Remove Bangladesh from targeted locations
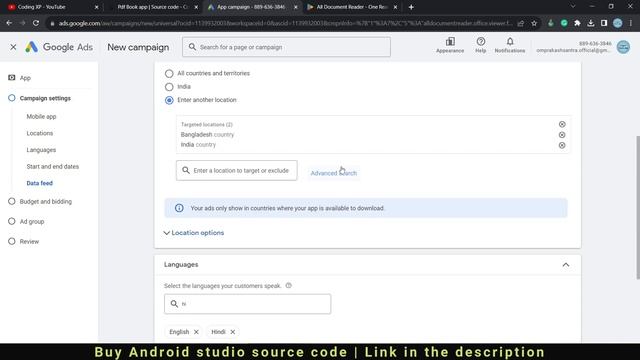 point(562,135)
